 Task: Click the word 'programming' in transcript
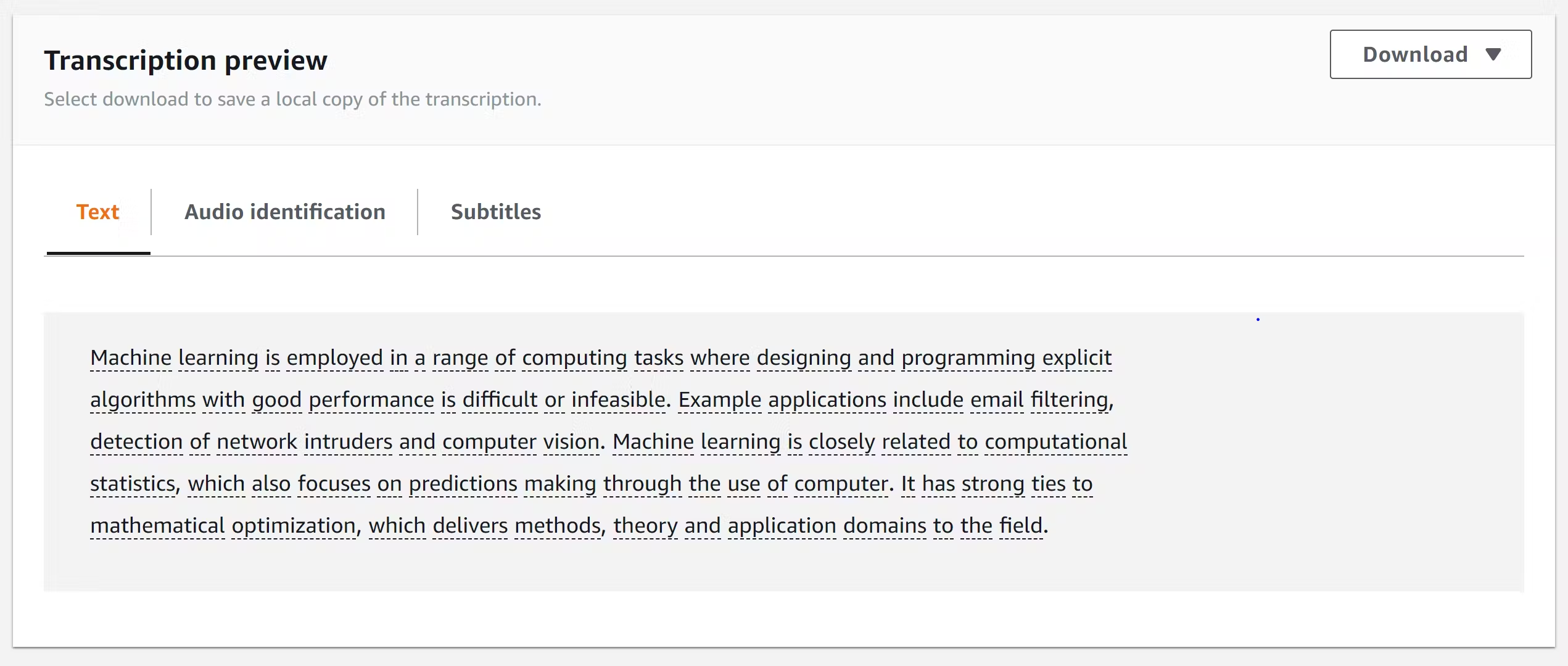[968, 357]
